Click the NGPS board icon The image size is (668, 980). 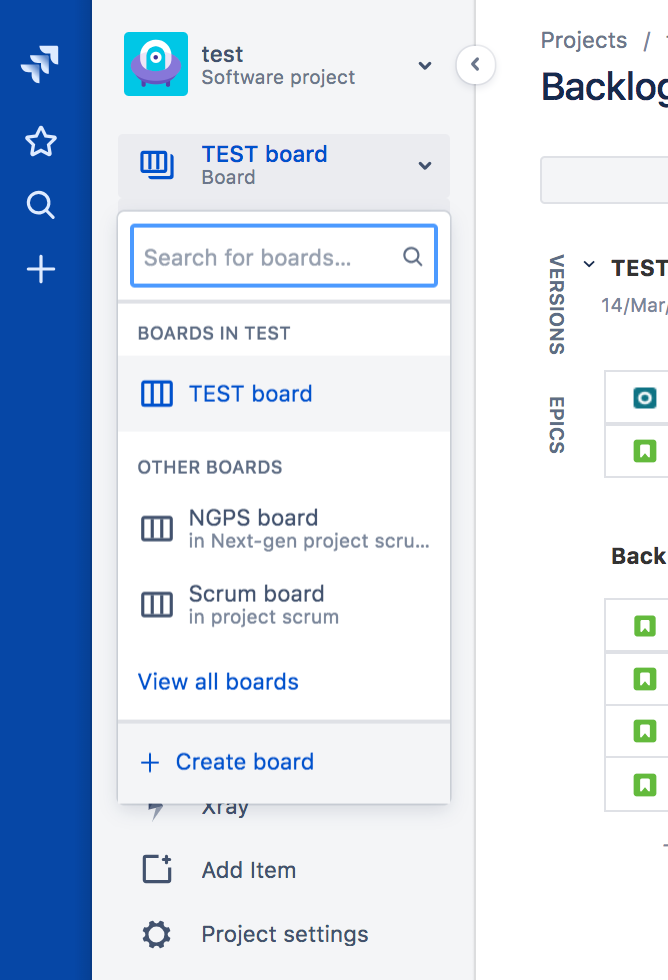[x=156, y=528]
